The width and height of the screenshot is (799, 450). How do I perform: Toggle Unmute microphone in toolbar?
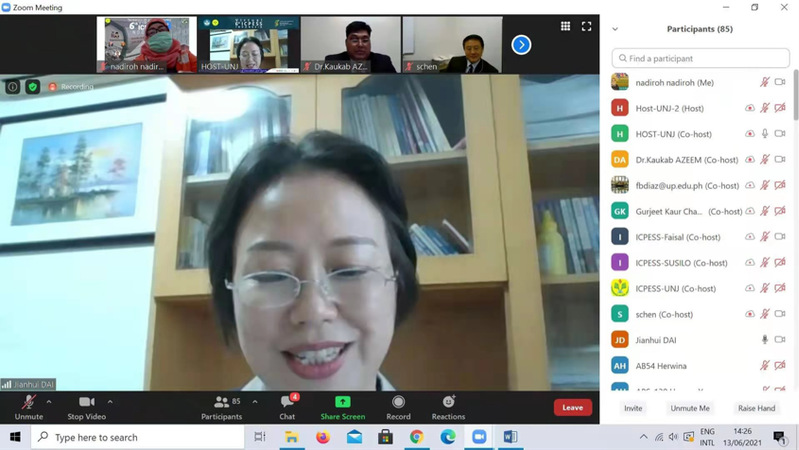(x=28, y=405)
